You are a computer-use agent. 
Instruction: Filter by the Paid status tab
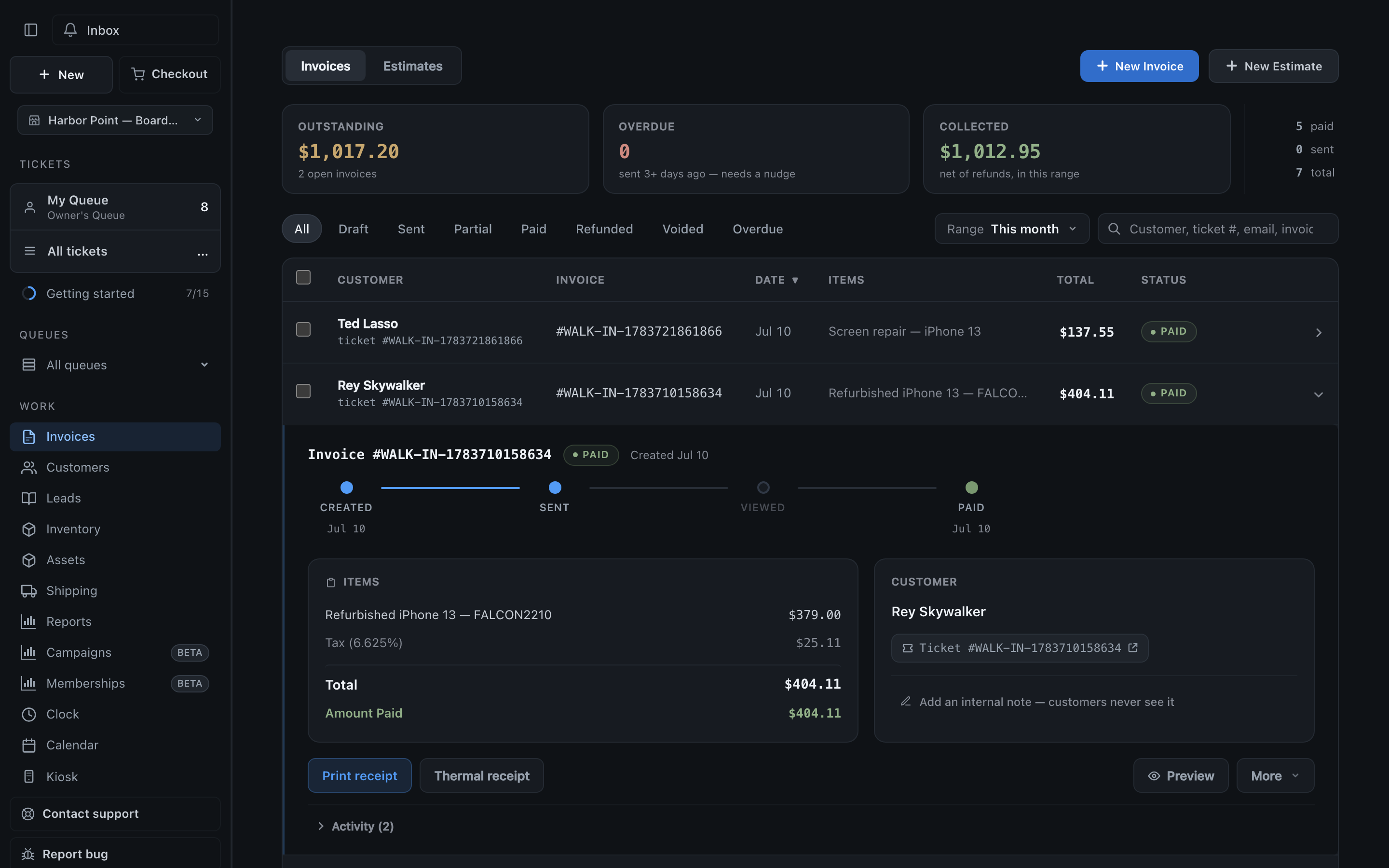pos(533,229)
